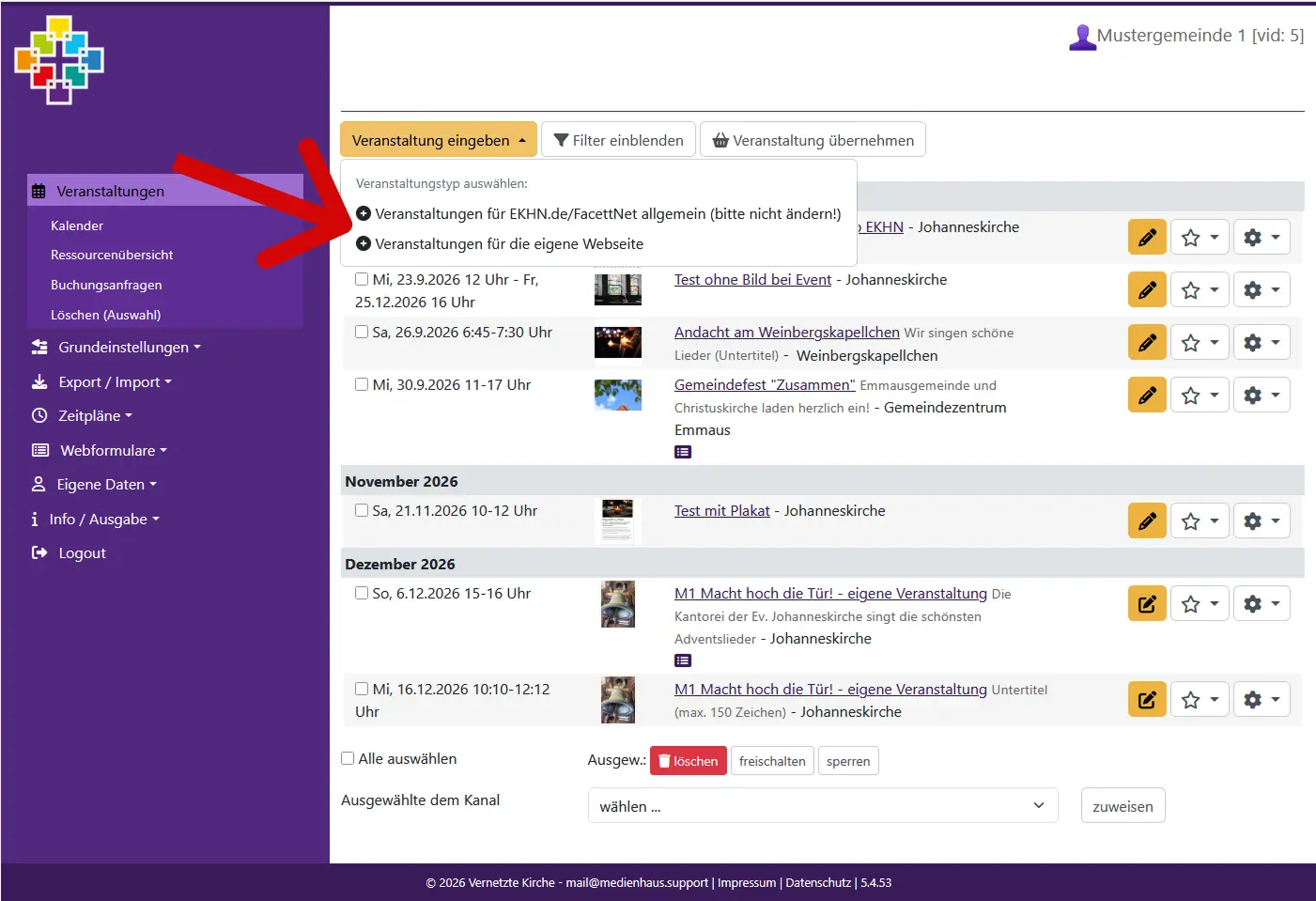Click the basket icon of Veranstaltung übernehmen
This screenshot has width=1316, height=901.
[720, 140]
